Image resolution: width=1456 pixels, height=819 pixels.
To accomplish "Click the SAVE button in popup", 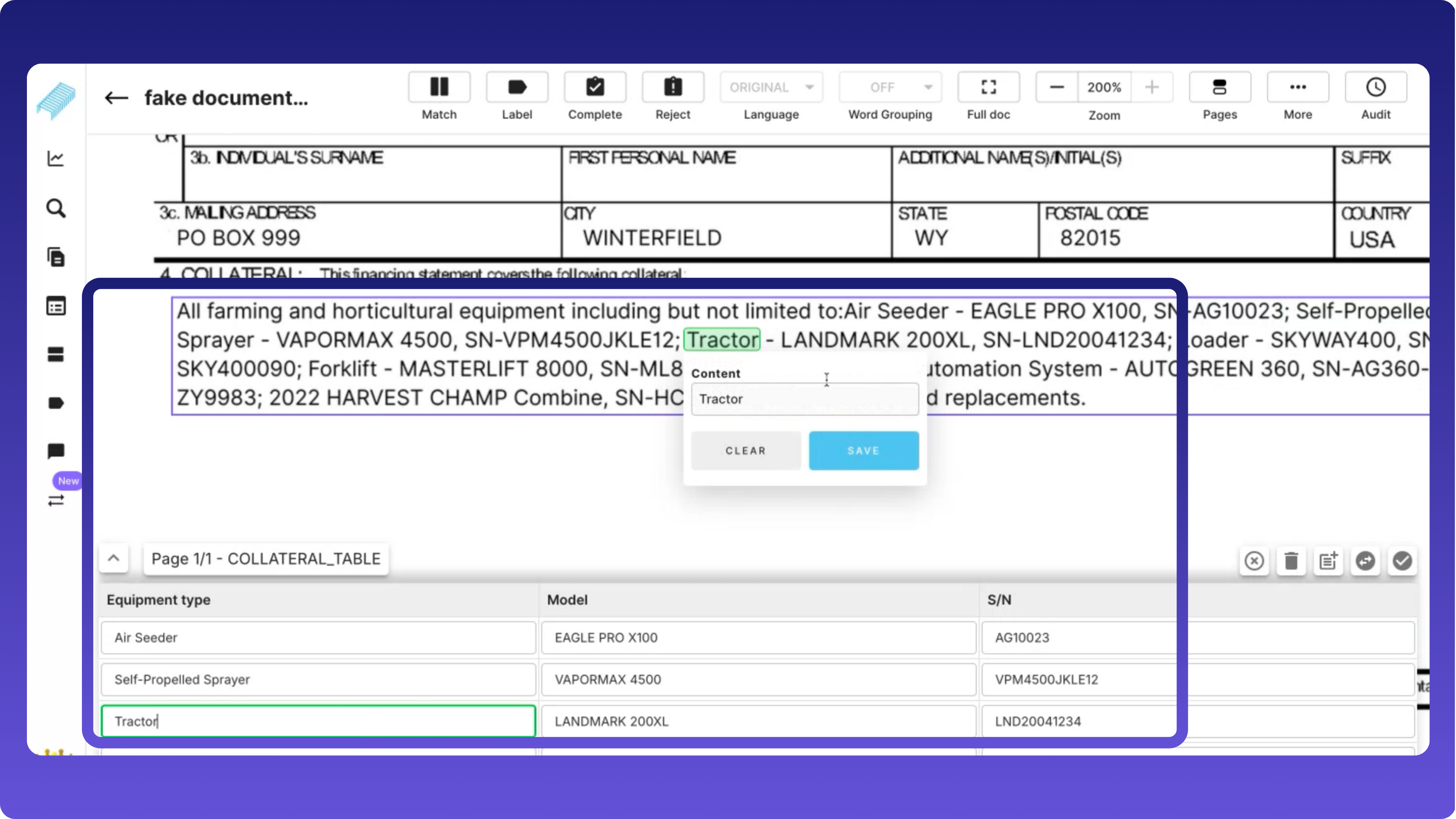I will point(863,450).
